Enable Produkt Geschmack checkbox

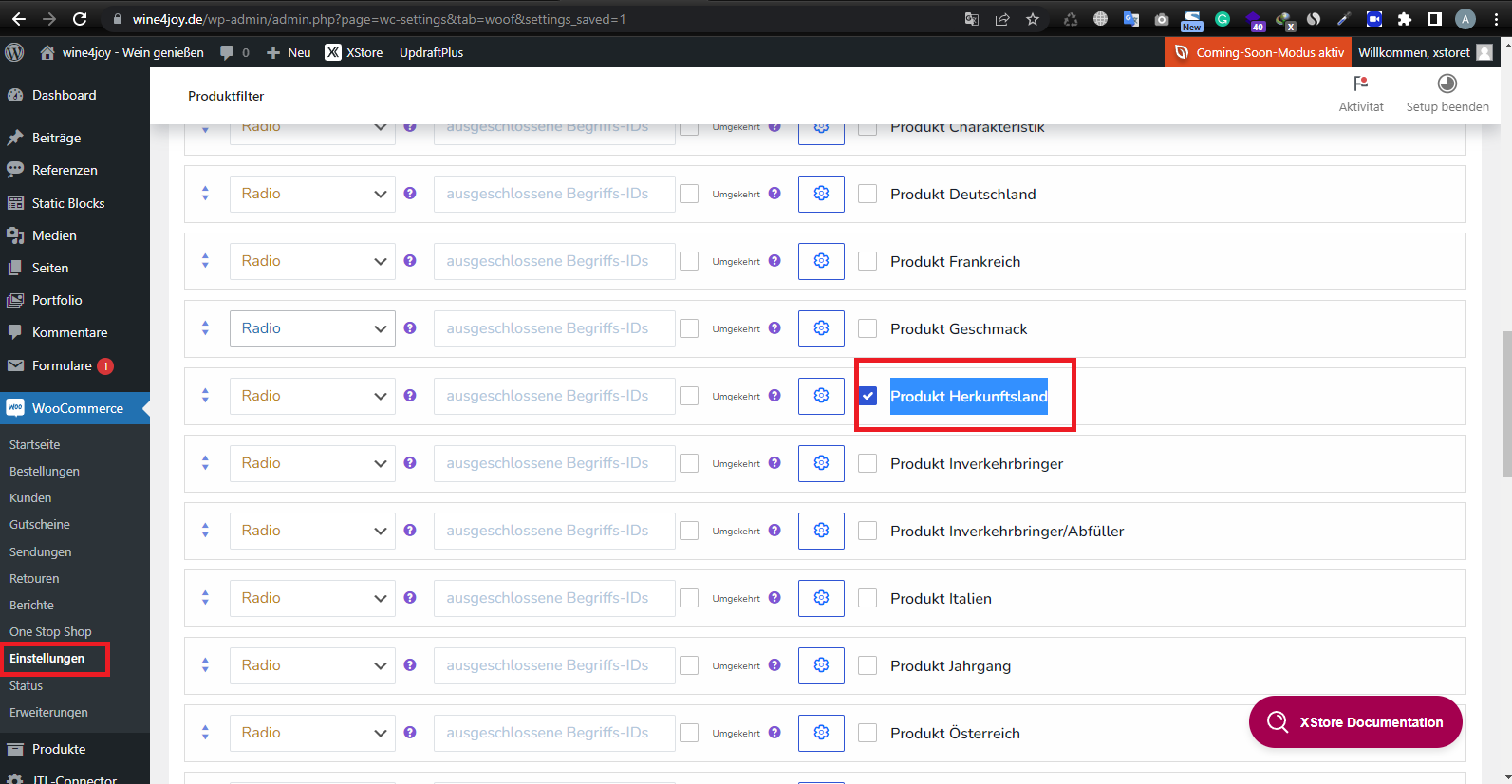click(868, 328)
